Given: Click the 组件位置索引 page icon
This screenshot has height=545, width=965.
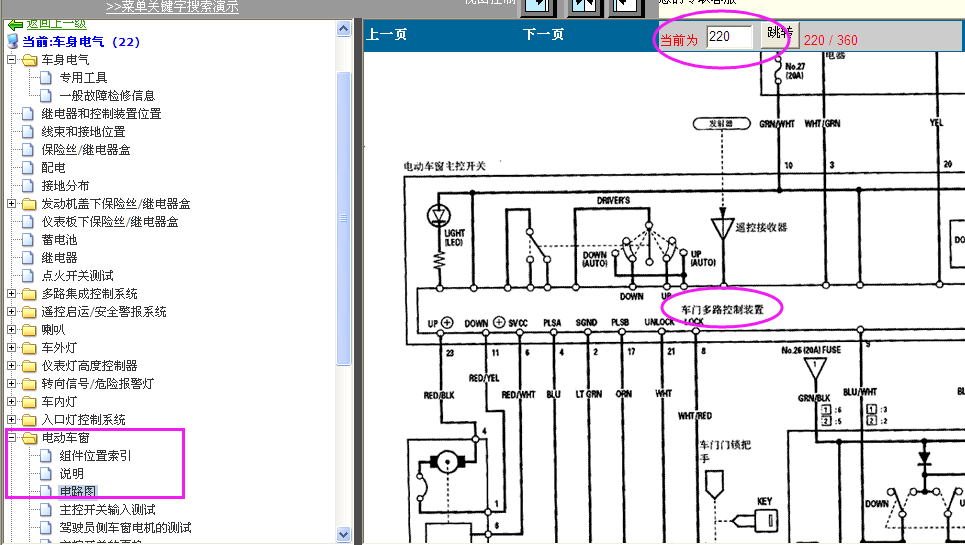Looking at the screenshot, I should point(46,456).
